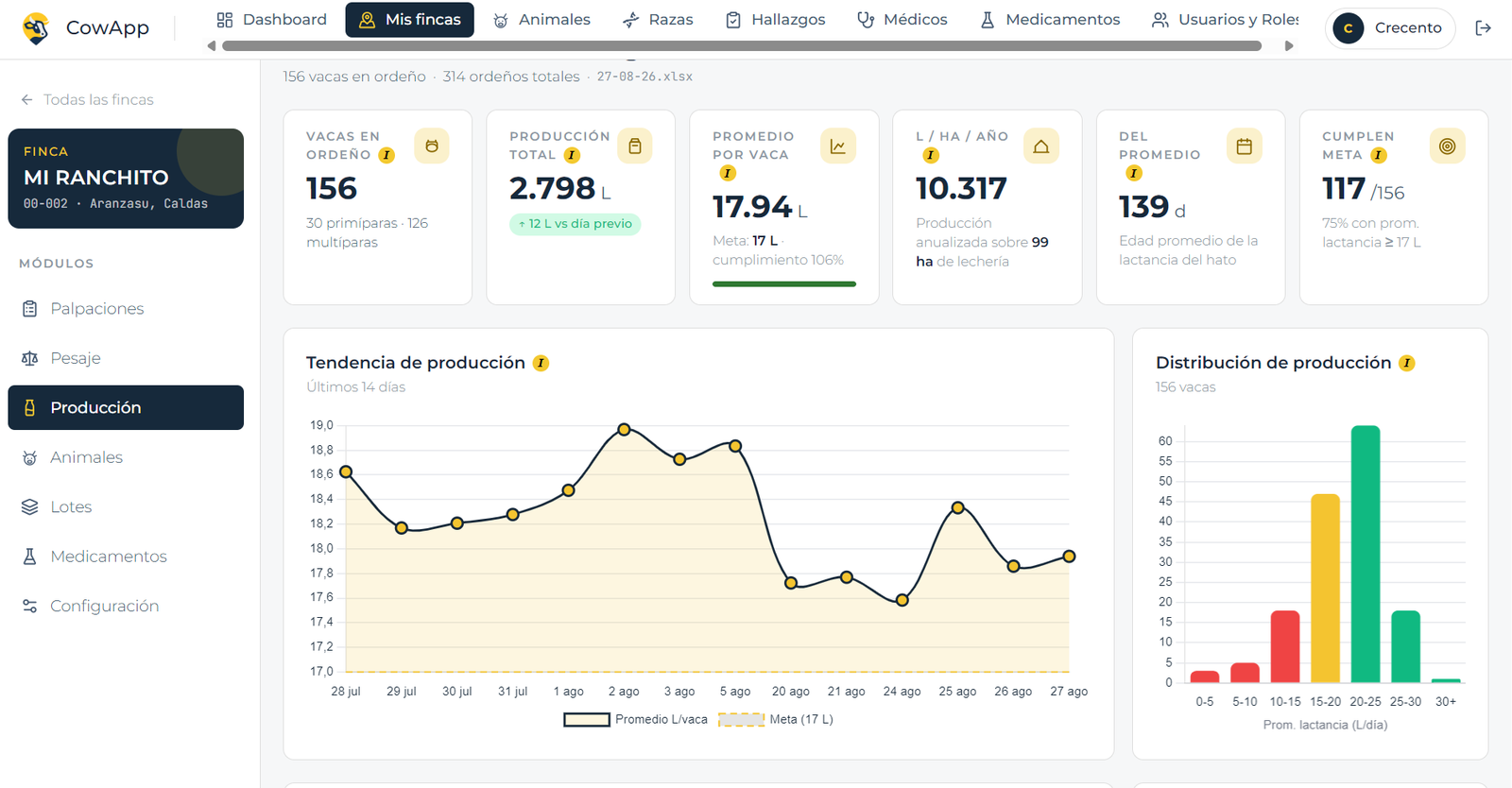This screenshot has height=788, width=1512.
Task: Toggle Meta (17 L) legend series
Action: tap(776, 720)
